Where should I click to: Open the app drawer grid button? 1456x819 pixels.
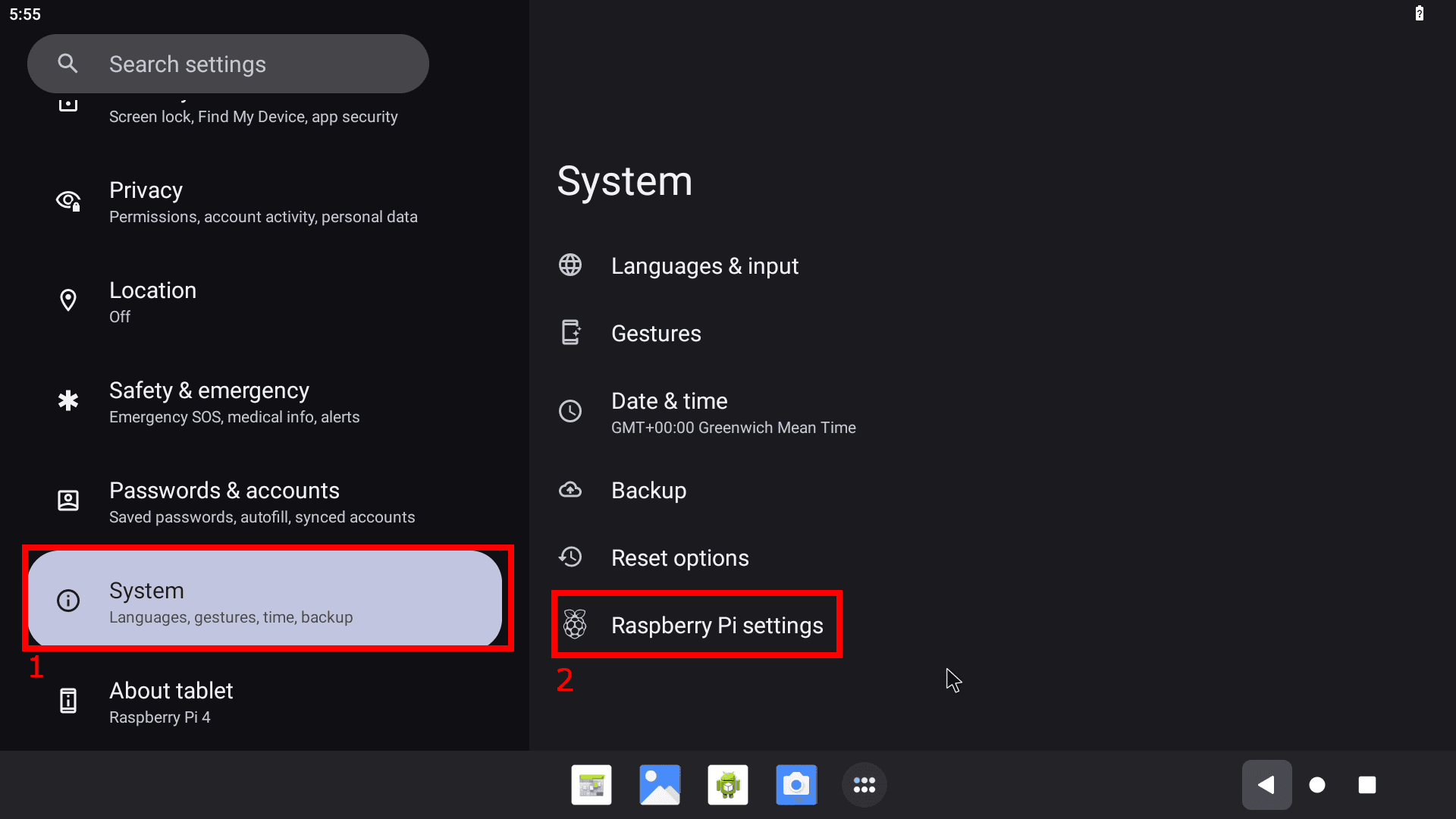[x=864, y=785]
